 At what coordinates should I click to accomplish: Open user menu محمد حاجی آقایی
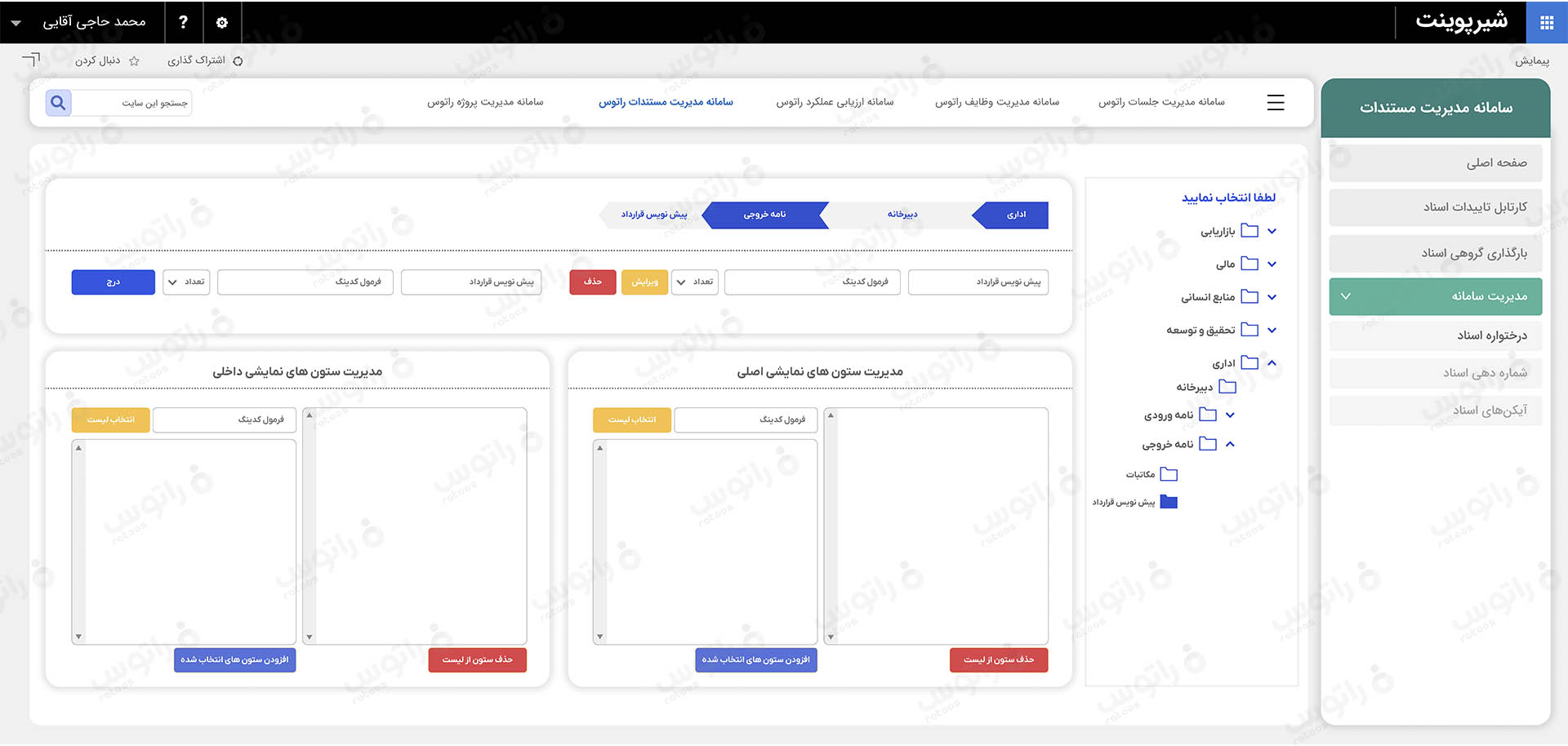tap(82, 23)
